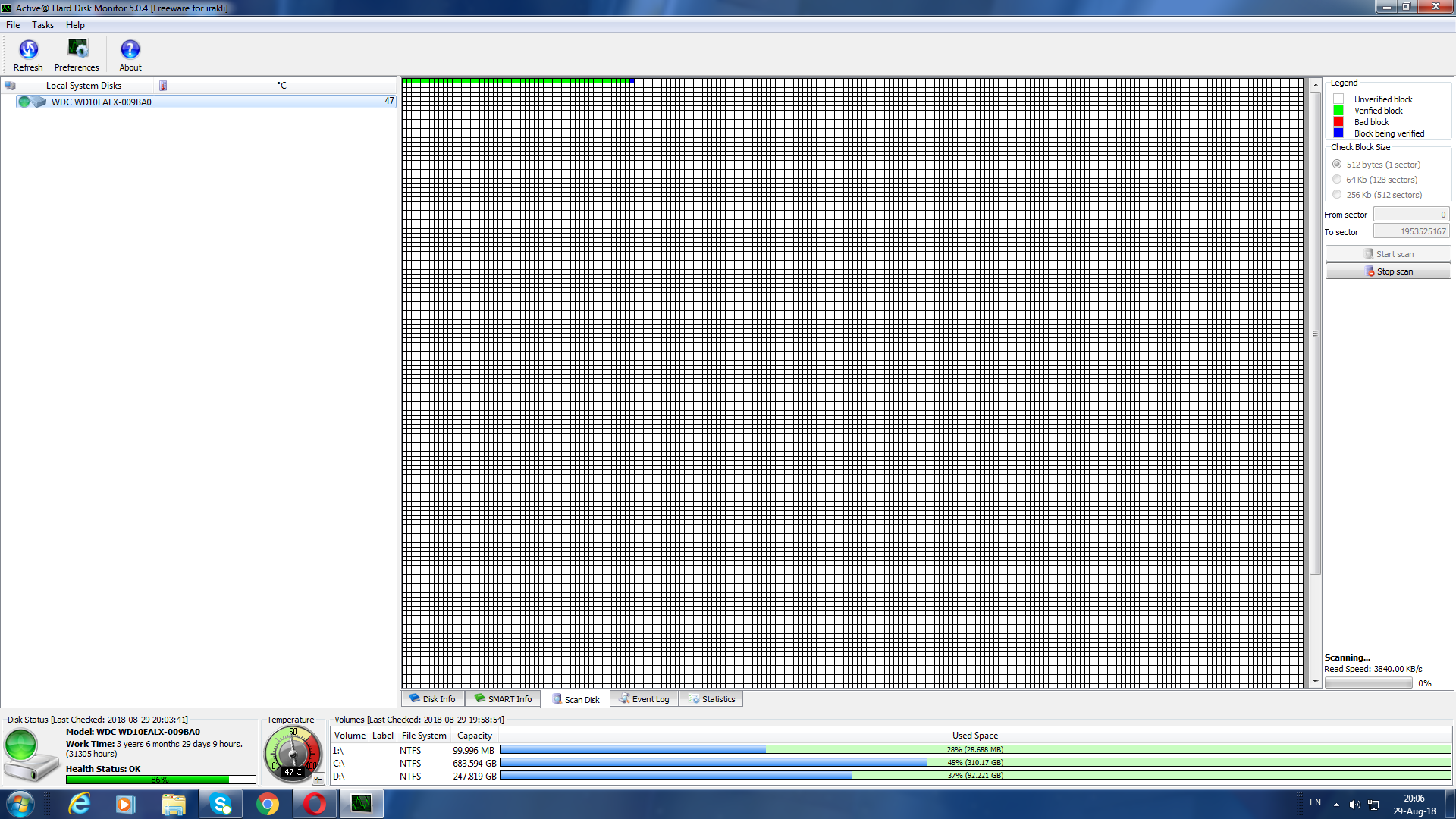Open the File menu

click(13, 25)
